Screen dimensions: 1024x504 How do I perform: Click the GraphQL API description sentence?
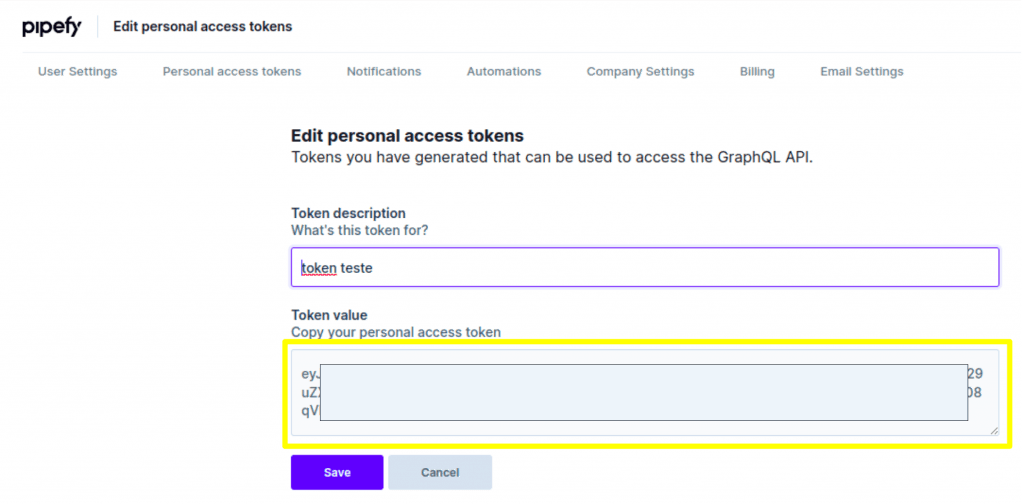(x=551, y=157)
